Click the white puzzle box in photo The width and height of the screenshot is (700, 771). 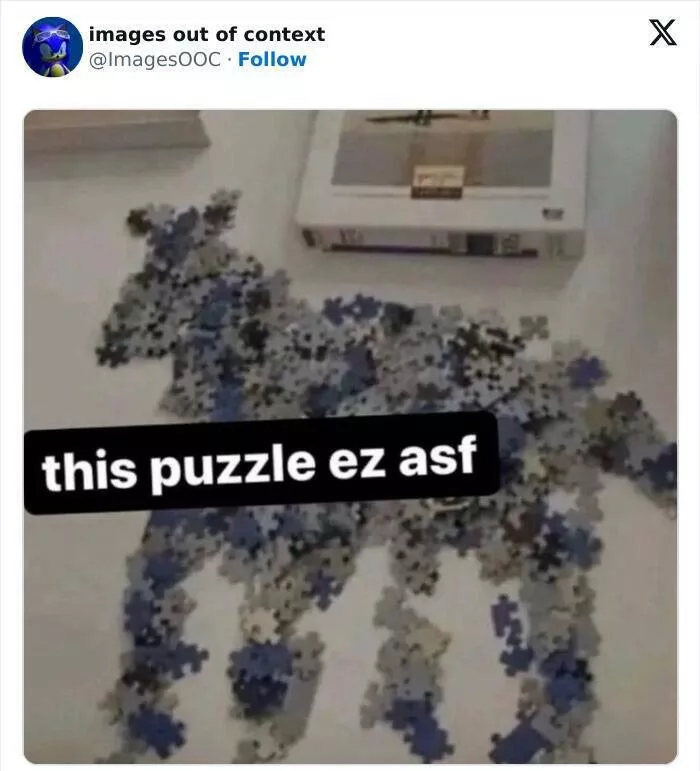click(443, 180)
